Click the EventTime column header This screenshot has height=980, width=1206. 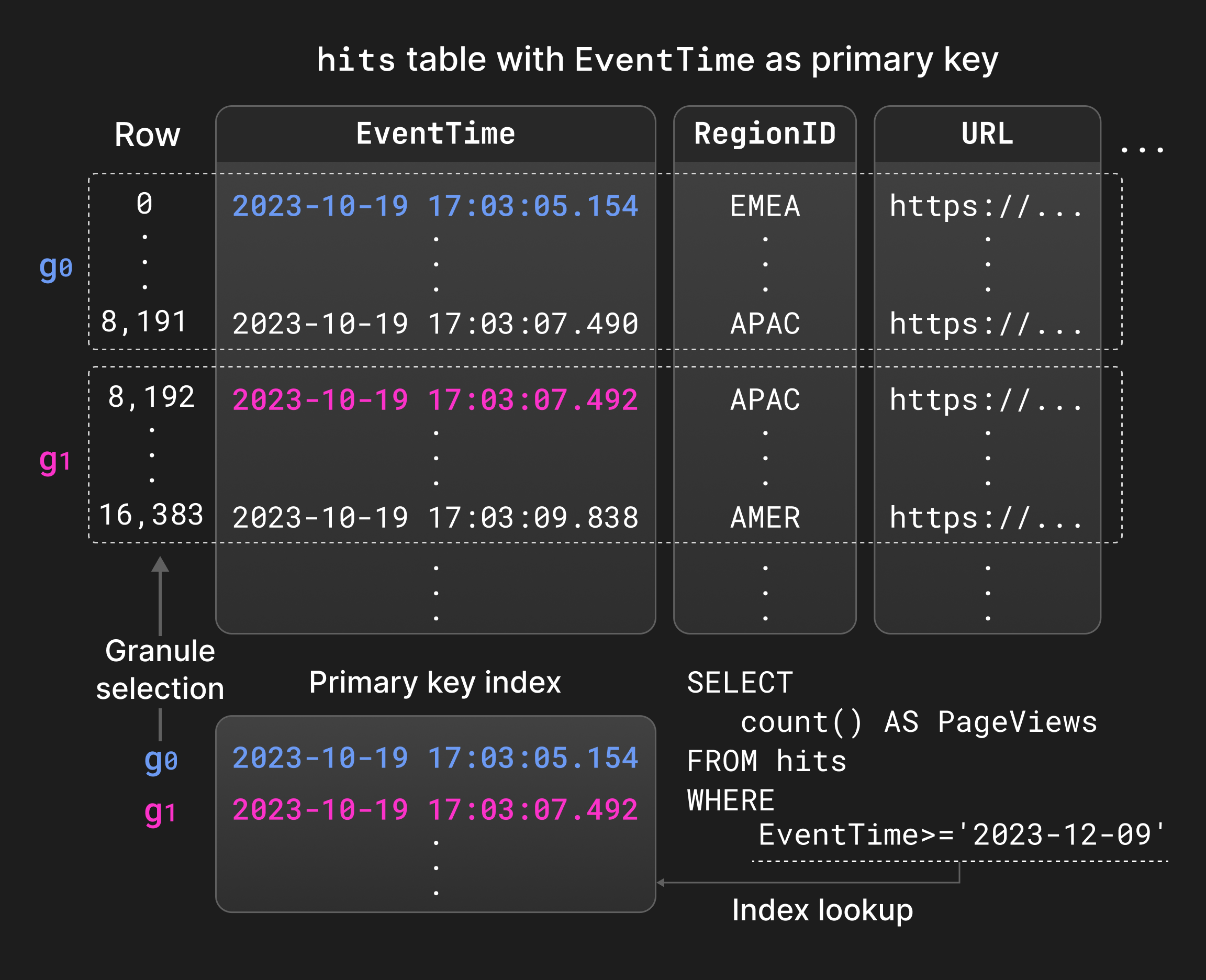point(435,134)
